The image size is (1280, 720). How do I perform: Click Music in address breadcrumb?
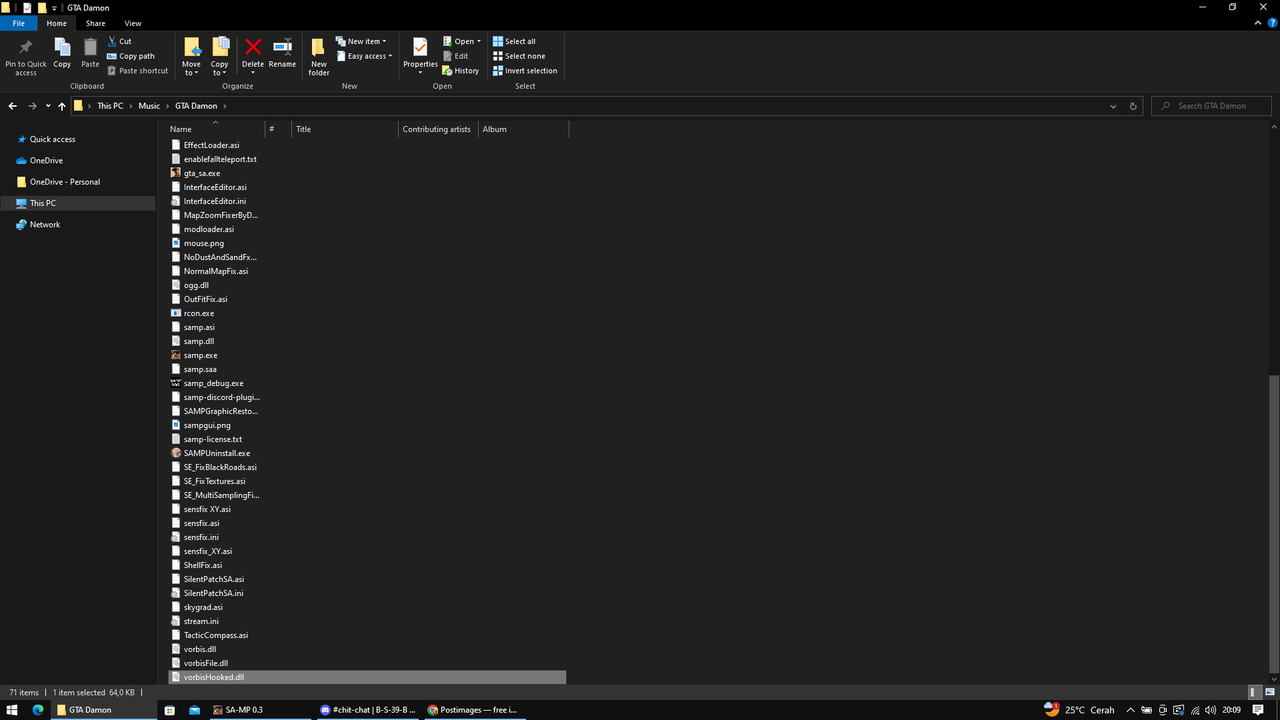pos(149,106)
